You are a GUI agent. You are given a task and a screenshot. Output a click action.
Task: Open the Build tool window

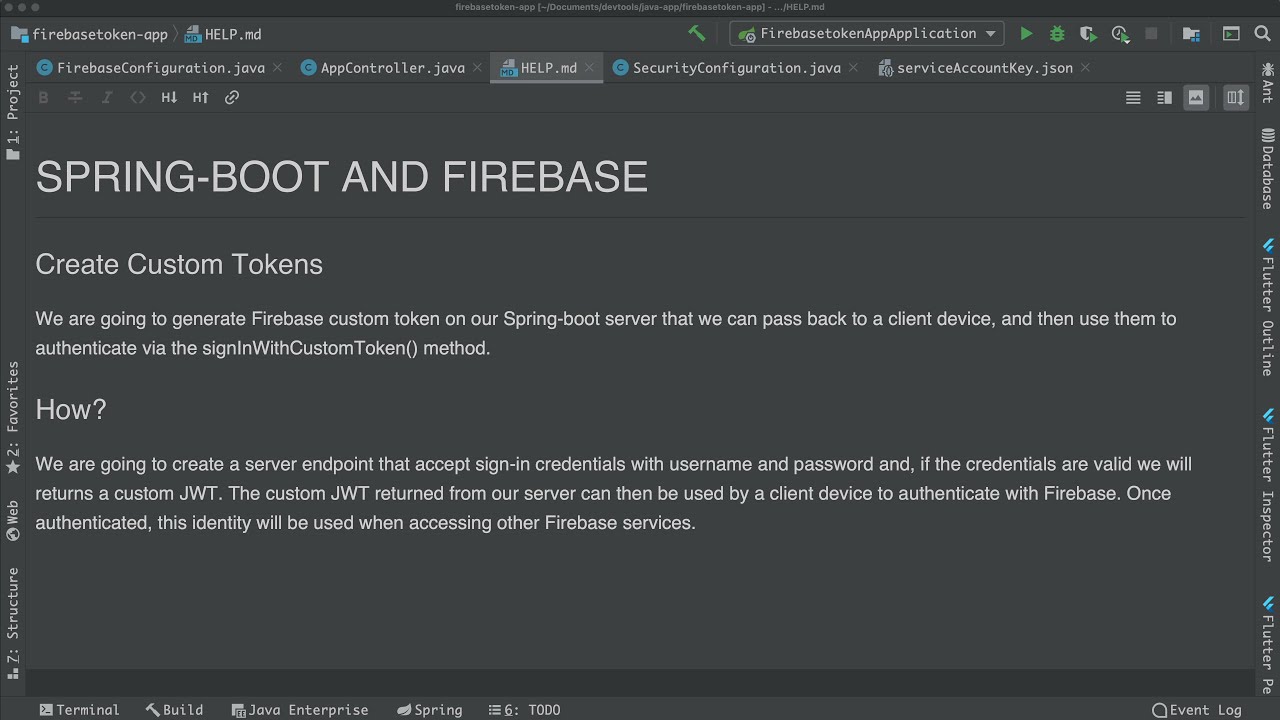pyautogui.click(x=175, y=710)
